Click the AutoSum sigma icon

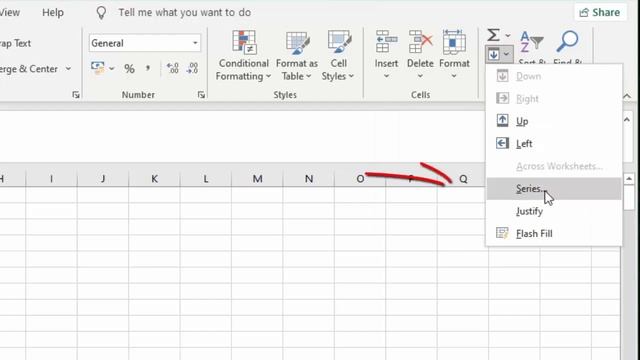coord(493,35)
